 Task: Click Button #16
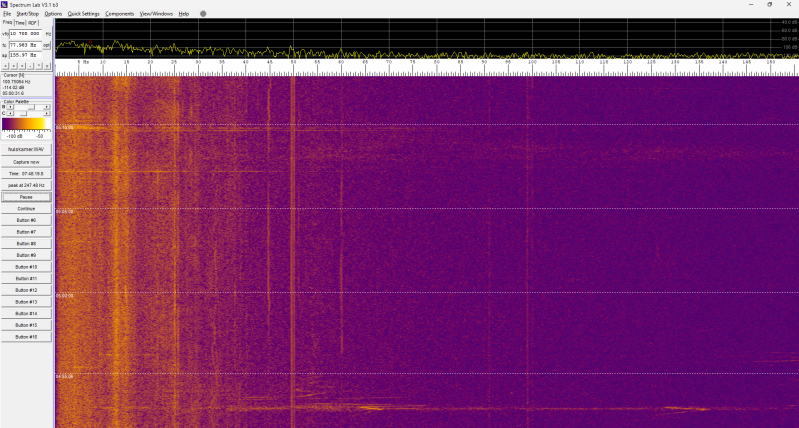point(26,337)
